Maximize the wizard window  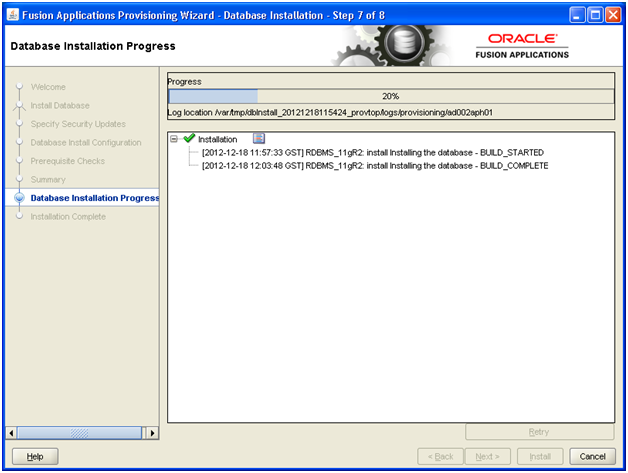pos(595,15)
